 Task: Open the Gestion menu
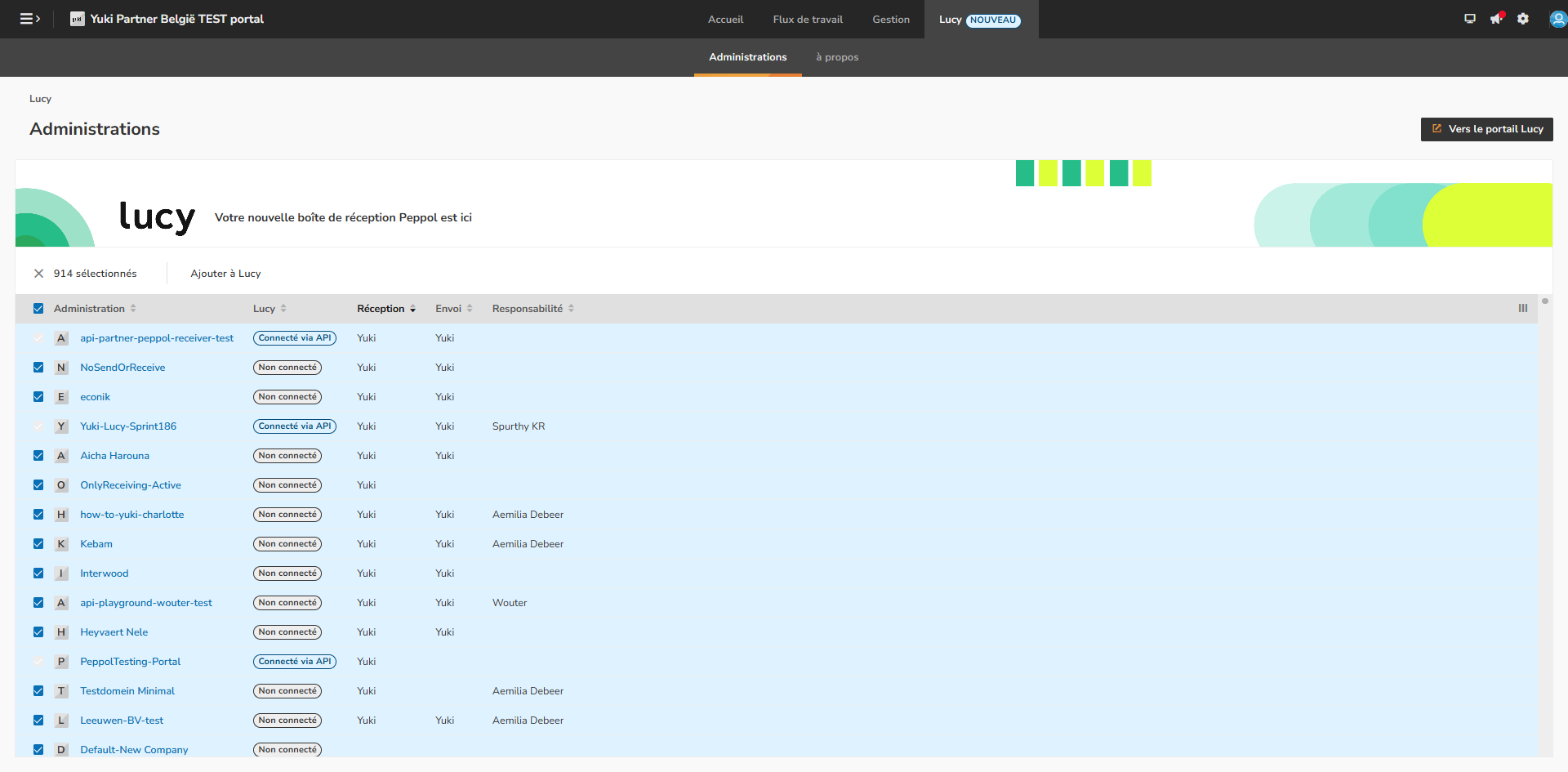pyautogui.click(x=891, y=20)
